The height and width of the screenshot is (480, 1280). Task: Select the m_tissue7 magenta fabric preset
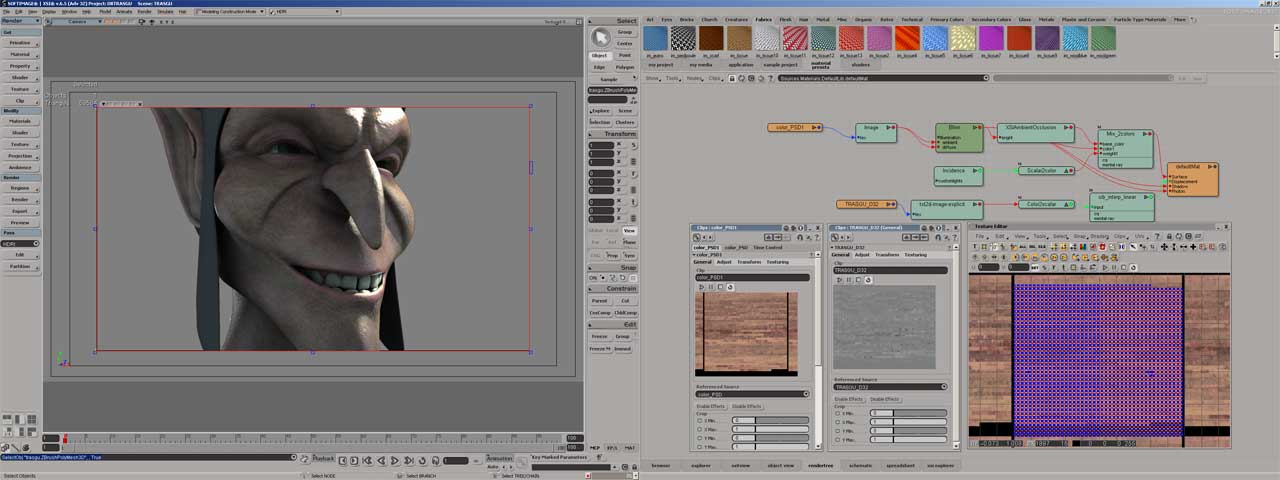tap(991, 38)
